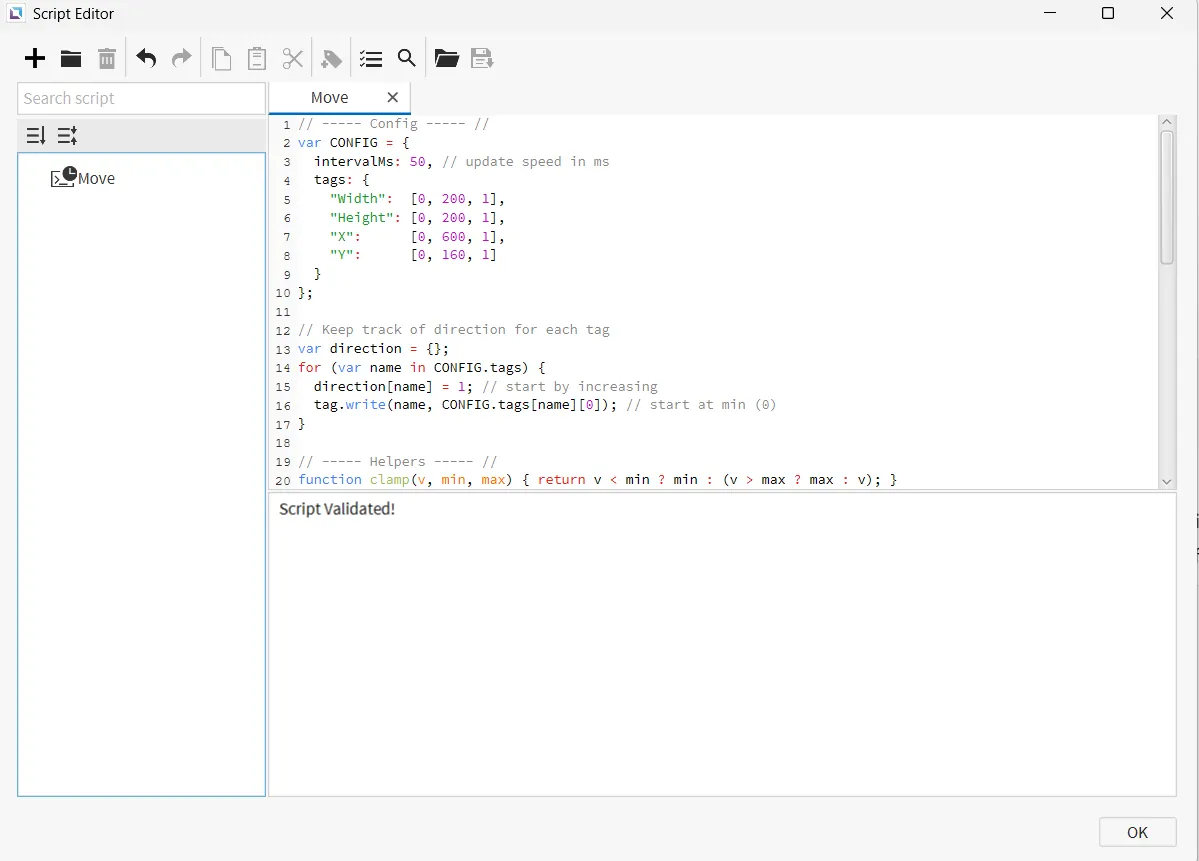Click the trash delete icon
Viewport: 1199px width, 861px height.
(x=107, y=59)
